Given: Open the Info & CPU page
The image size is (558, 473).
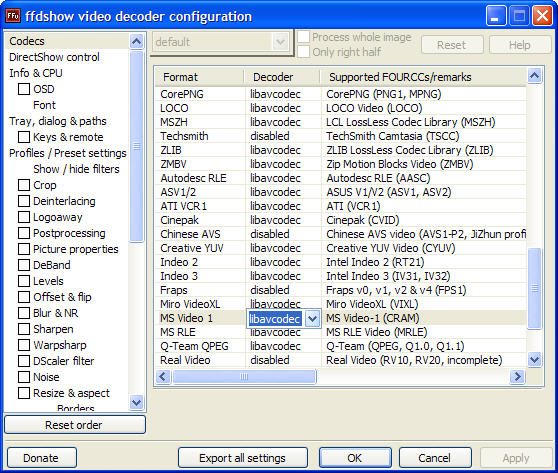Looking at the screenshot, I should coord(36,73).
